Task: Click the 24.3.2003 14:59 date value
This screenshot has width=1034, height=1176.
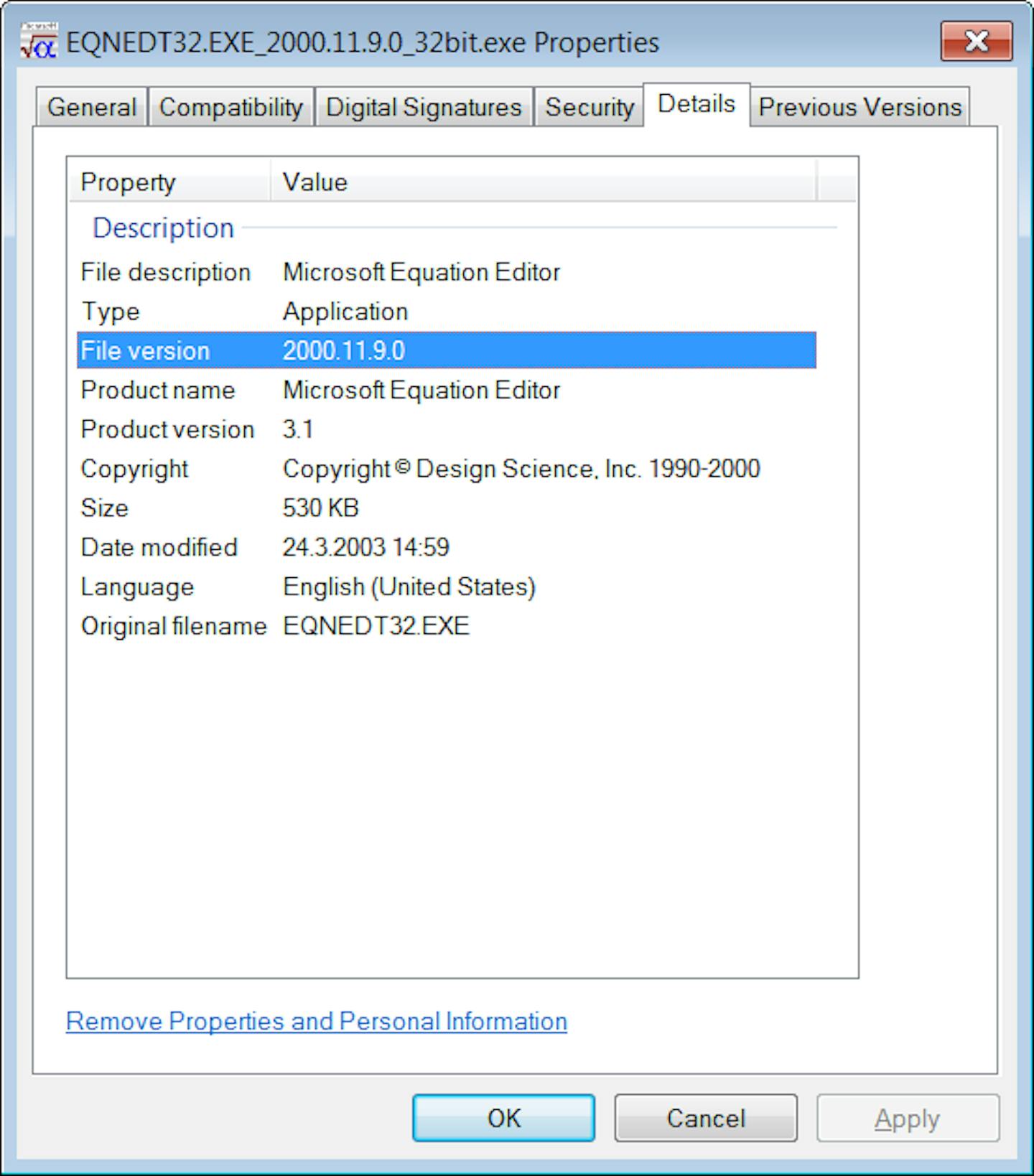Action: (x=366, y=547)
